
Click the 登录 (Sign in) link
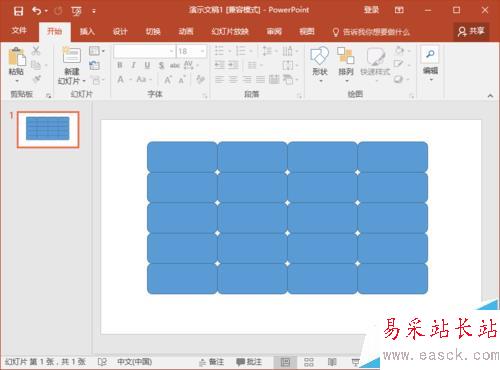(371, 10)
